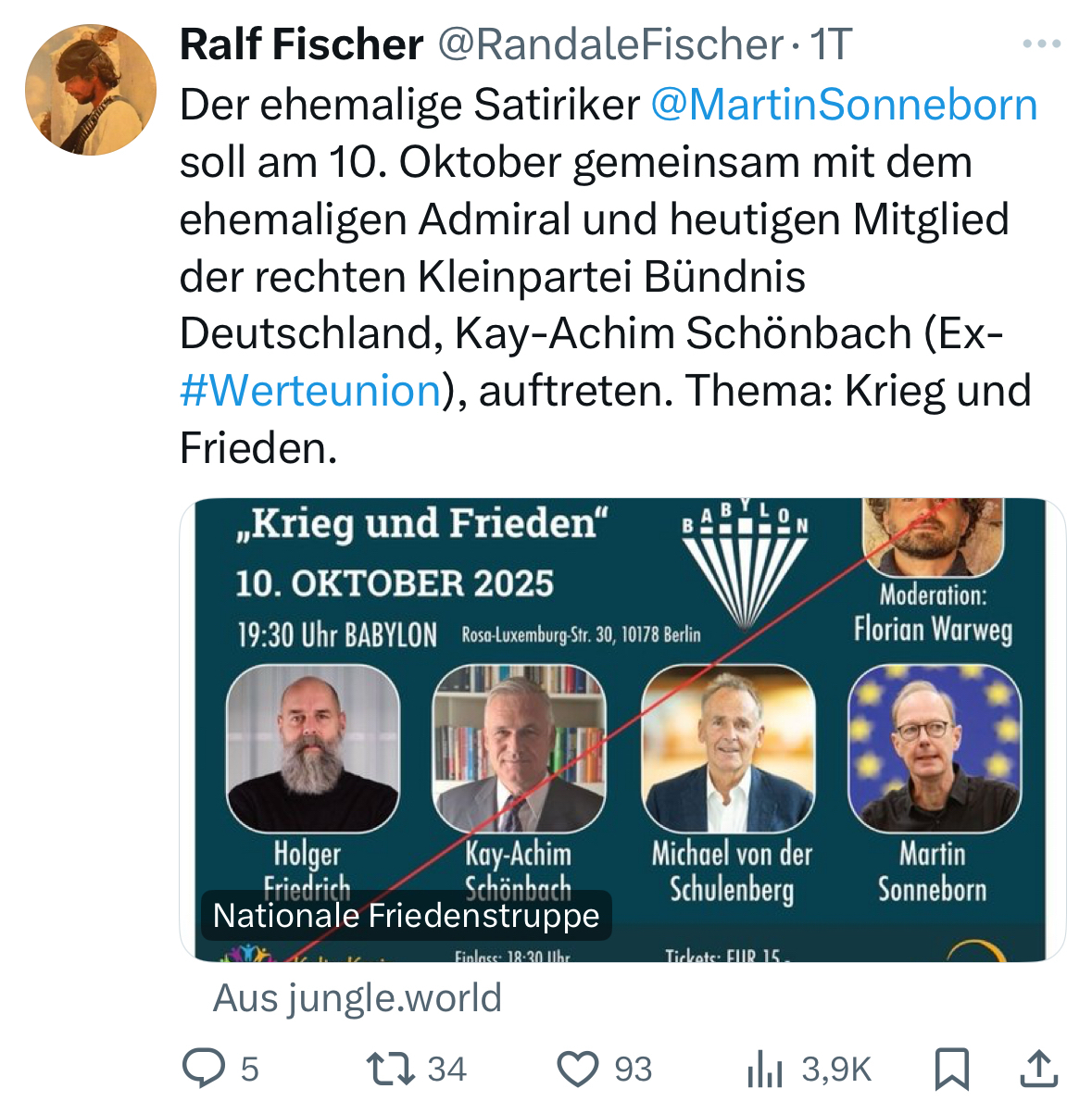Like the tweet with heart icon
Image resolution: width=1092 pixels, height=1114 pixels.
[578, 1069]
